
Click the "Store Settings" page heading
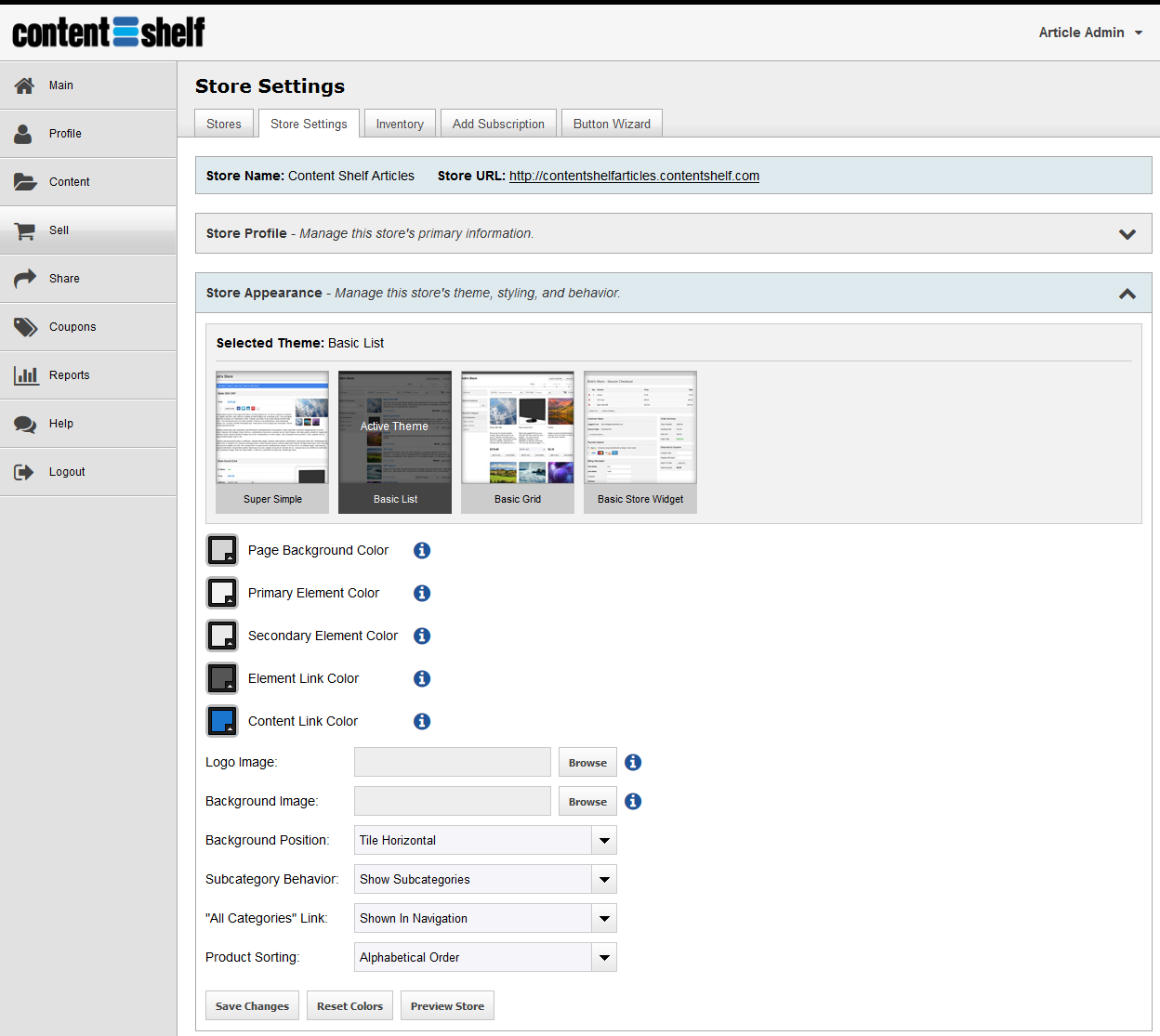pos(270,86)
